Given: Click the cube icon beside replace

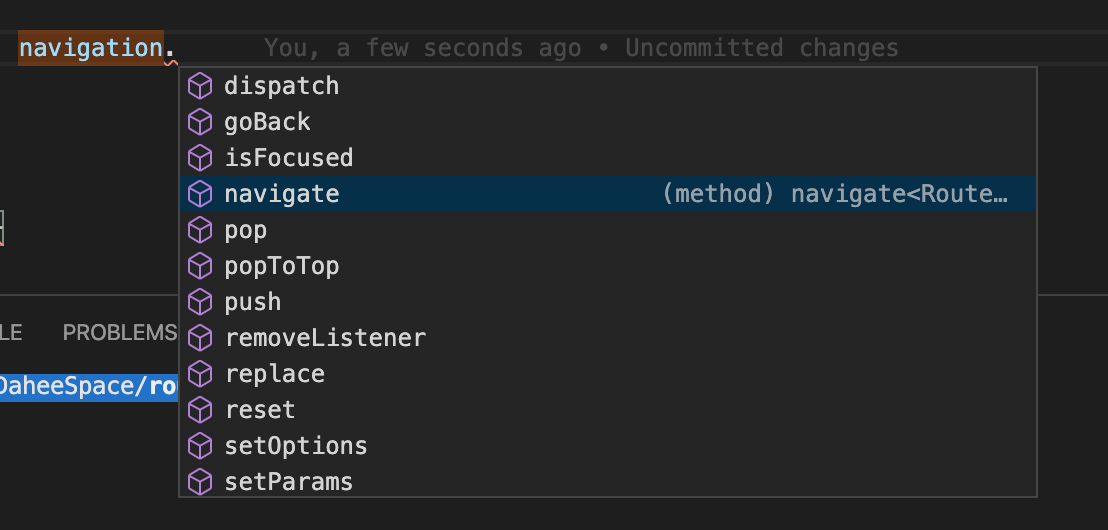Looking at the screenshot, I should tap(200, 375).
